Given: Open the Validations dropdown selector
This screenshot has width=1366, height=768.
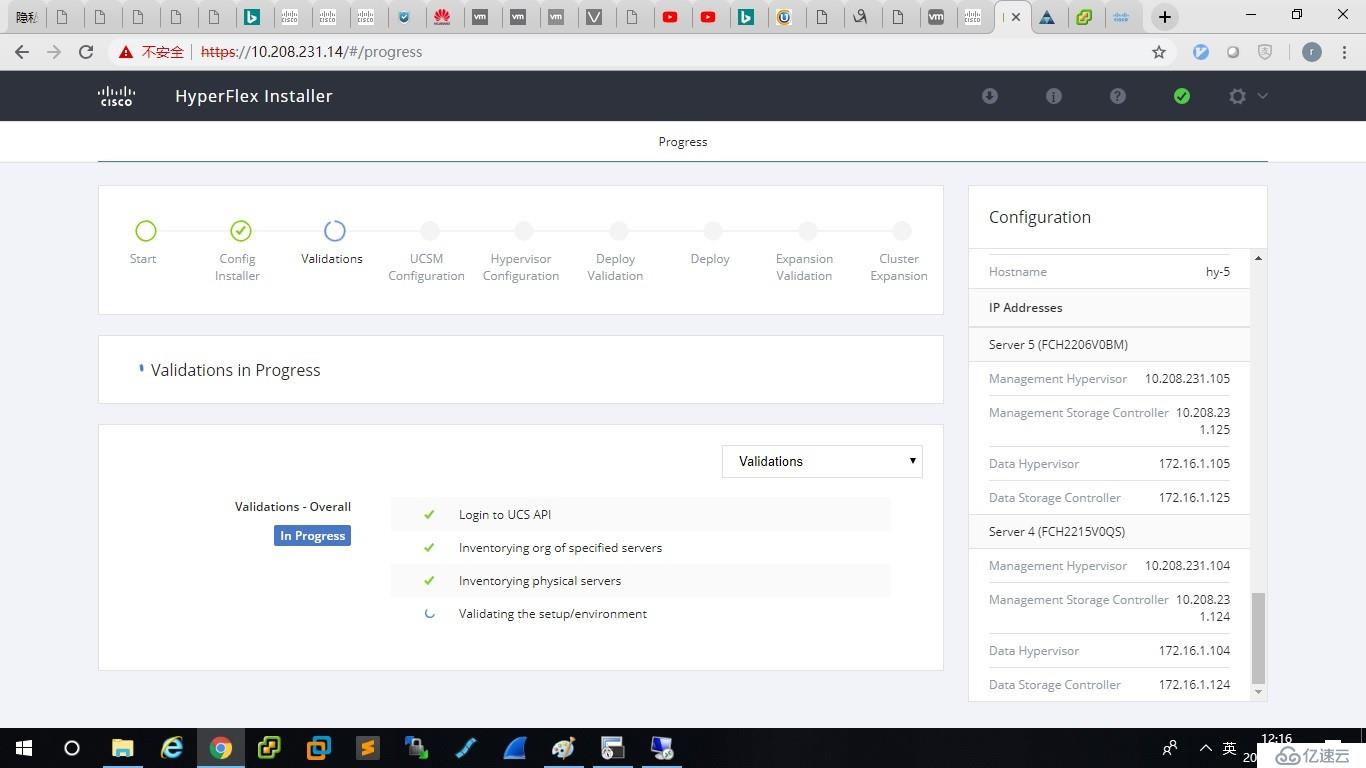Looking at the screenshot, I should tap(822, 461).
